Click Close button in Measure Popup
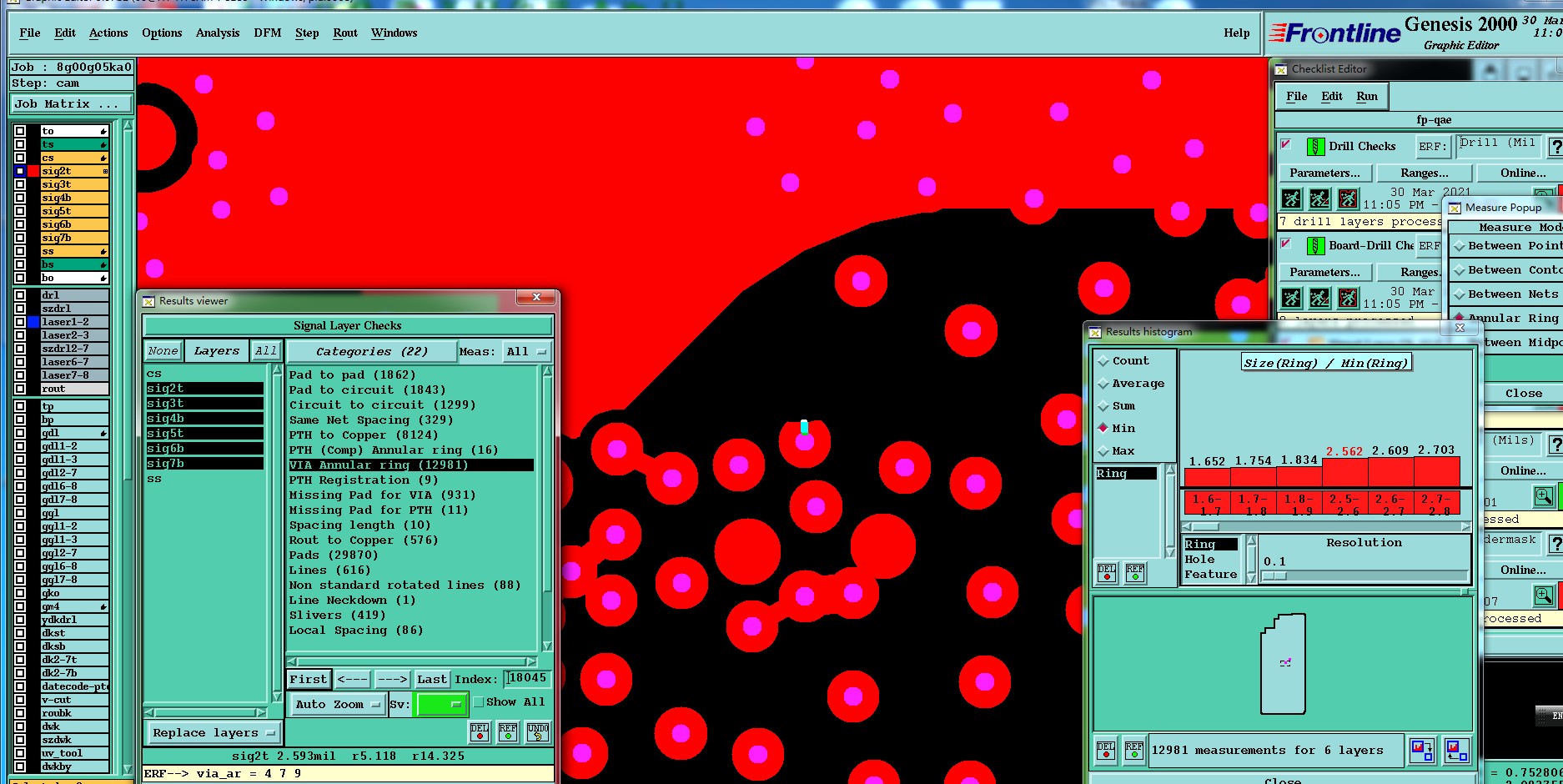 point(1524,394)
